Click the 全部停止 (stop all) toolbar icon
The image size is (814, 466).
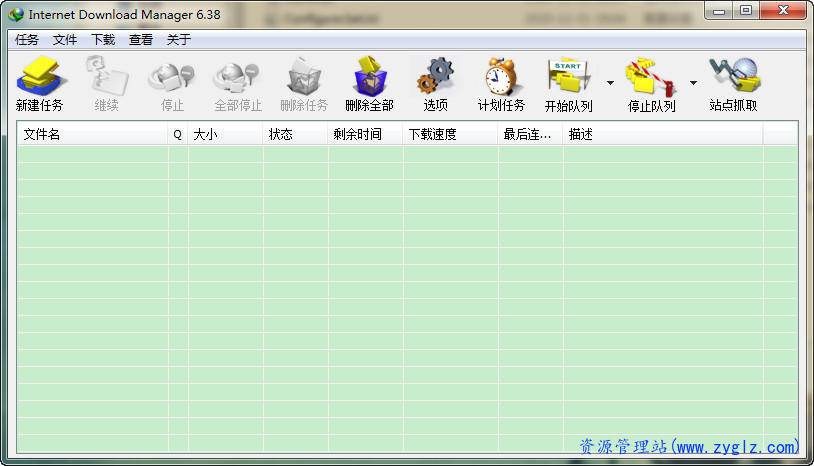[238, 84]
